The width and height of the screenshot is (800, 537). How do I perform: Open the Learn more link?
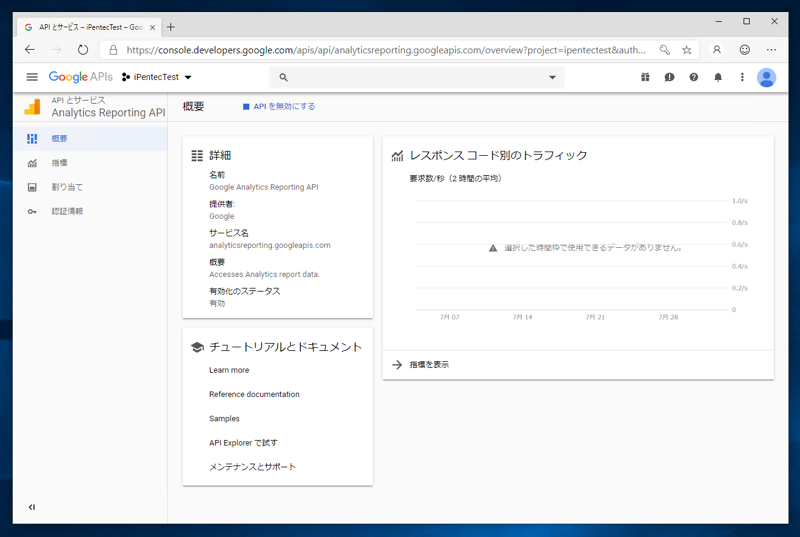pyautogui.click(x=229, y=370)
